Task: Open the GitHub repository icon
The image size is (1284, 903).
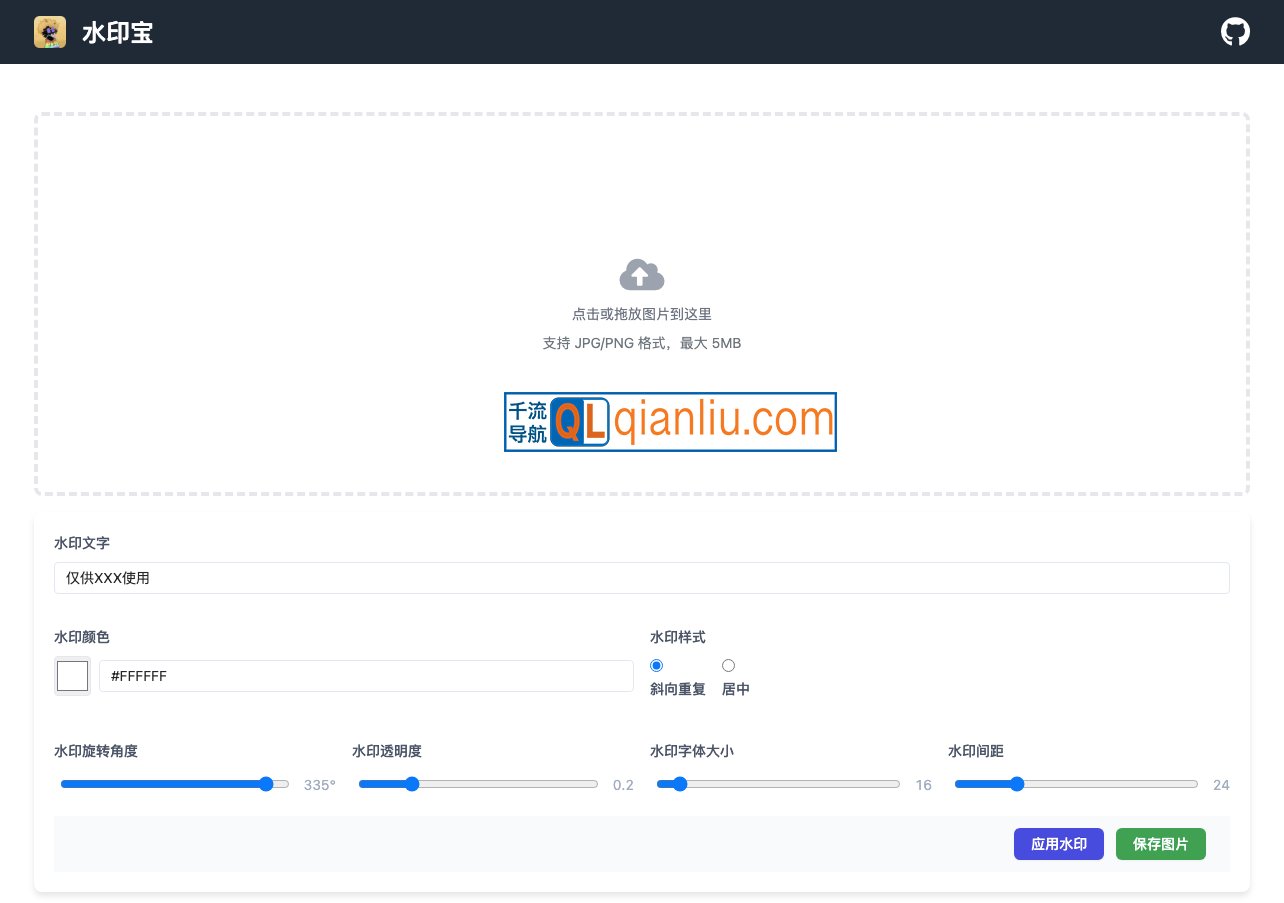Action: tap(1235, 32)
